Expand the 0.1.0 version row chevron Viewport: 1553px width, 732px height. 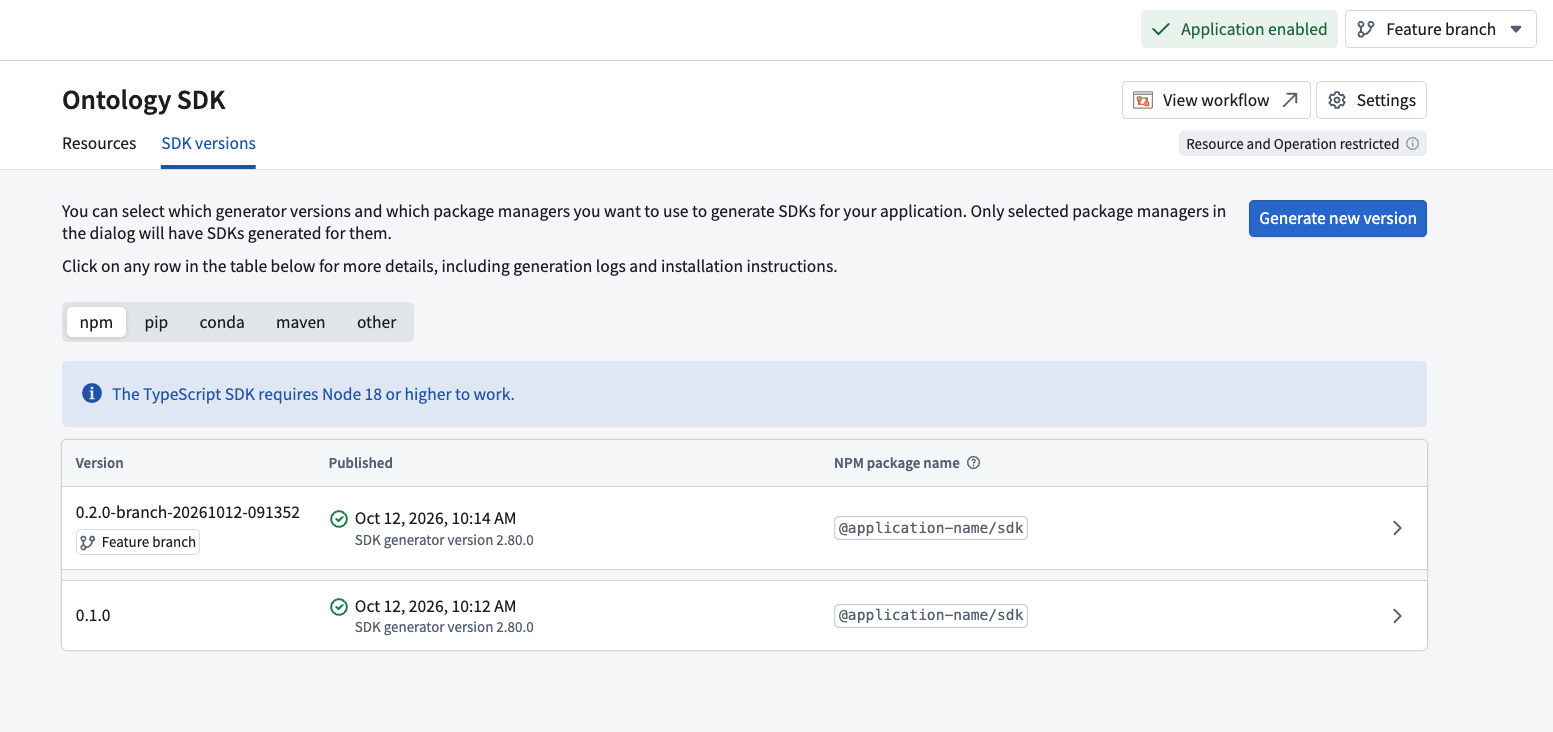point(1398,616)
